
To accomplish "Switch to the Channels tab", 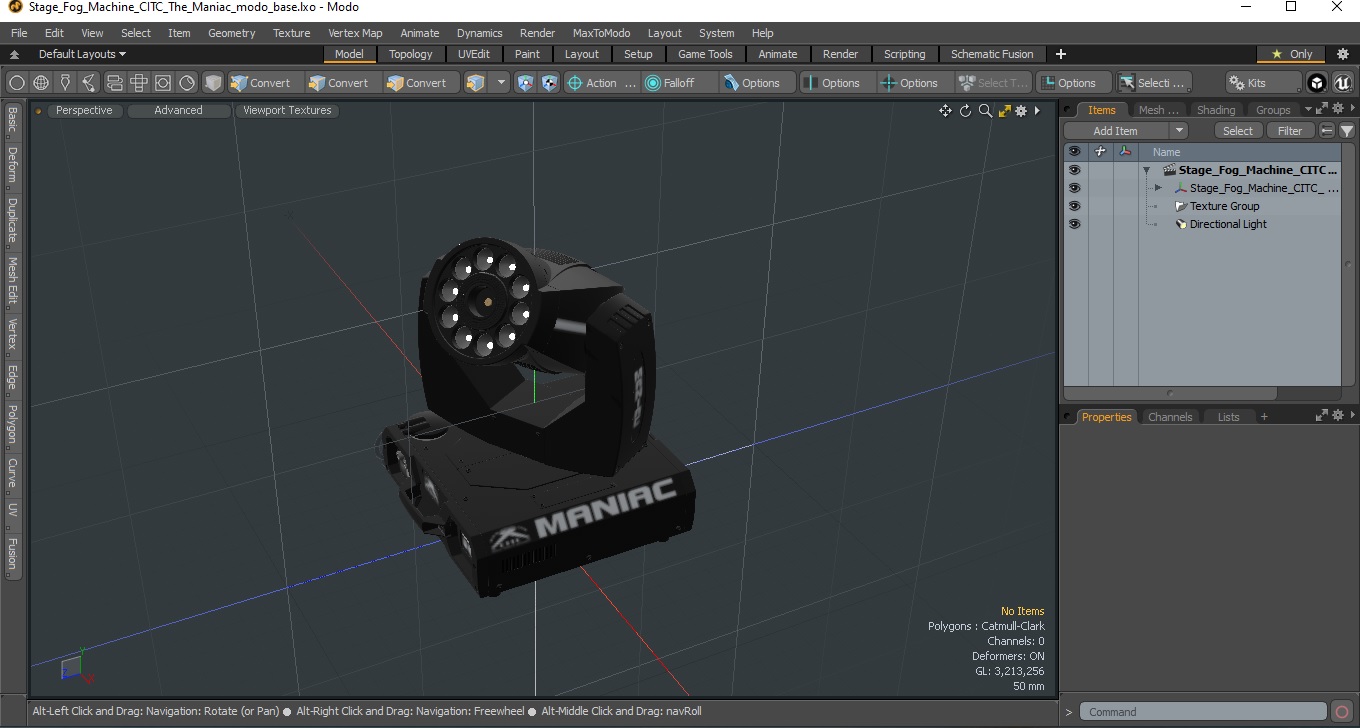I will point(1170,417).
